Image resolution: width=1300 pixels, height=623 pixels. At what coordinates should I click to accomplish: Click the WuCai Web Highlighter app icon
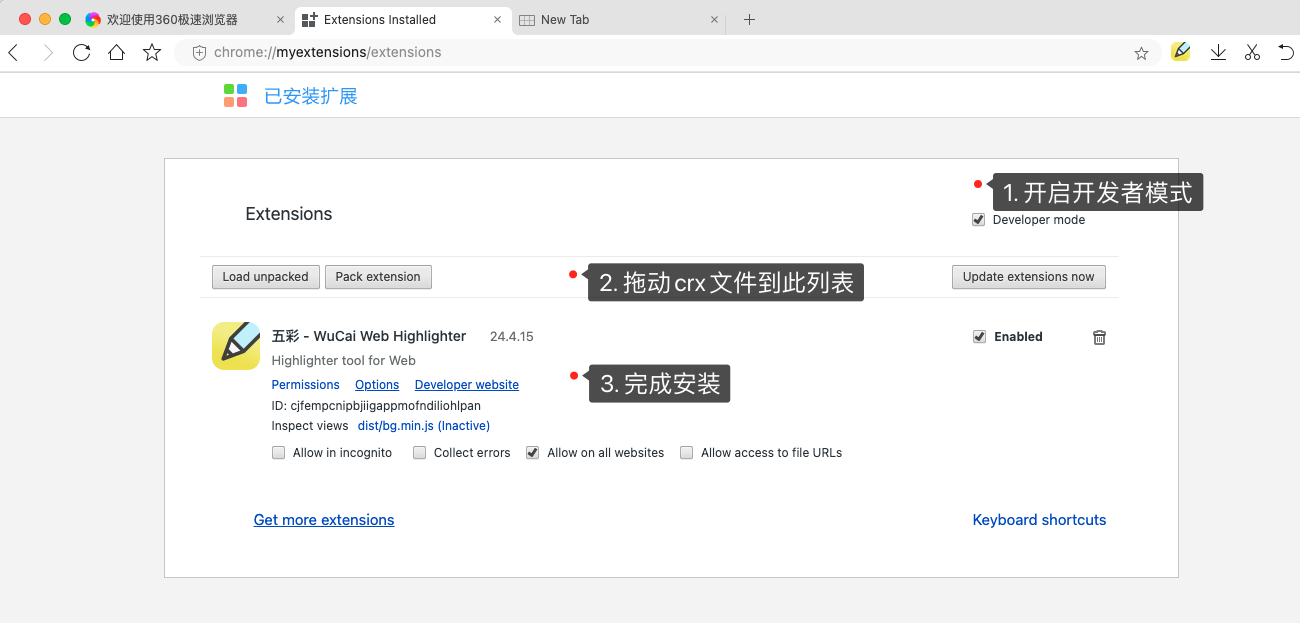(x=236, y=346)
